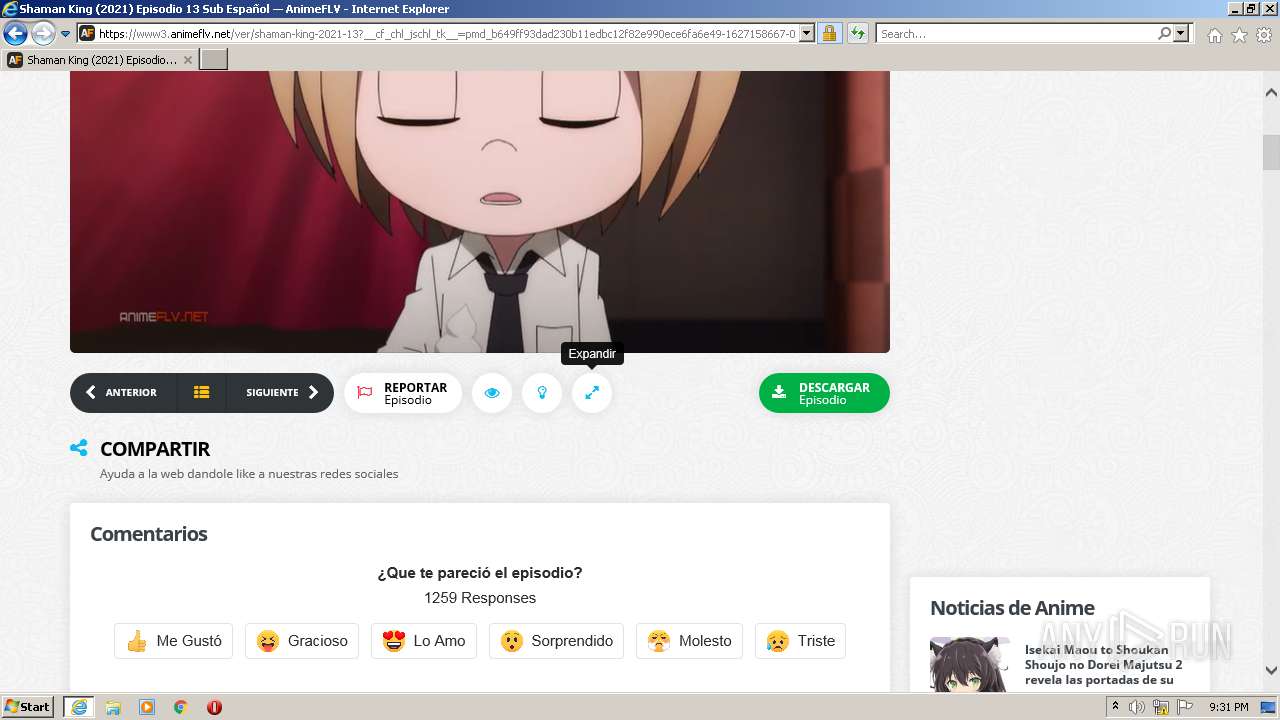Open Chrome taskbar icon
The image size is (1280, 720).
180,707
